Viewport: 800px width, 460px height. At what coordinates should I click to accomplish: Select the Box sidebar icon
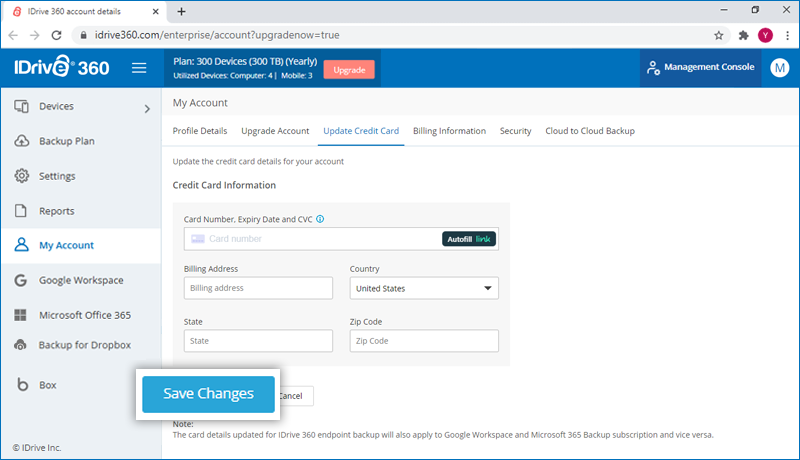point(22,385)
